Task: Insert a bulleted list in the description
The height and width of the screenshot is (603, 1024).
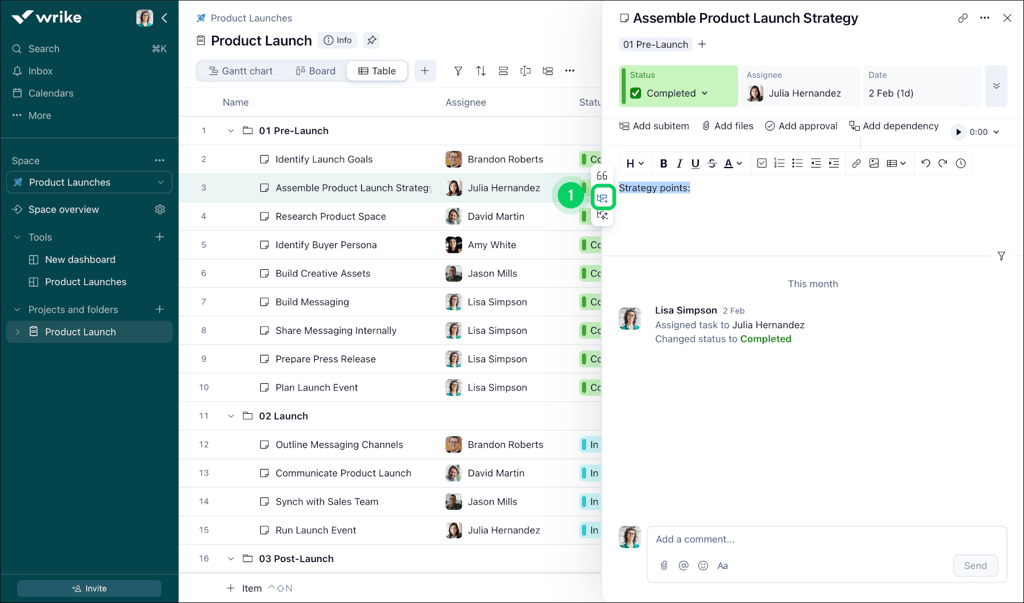Action: tap(798, 163)
